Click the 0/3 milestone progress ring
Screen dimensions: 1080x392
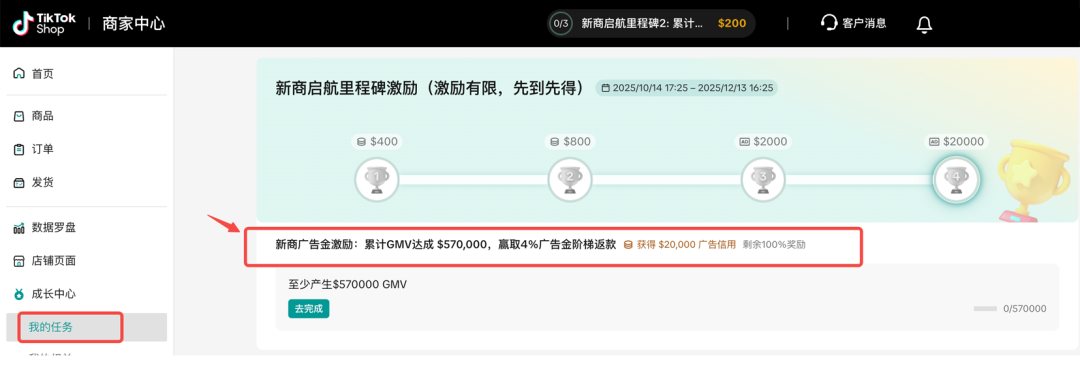[x=561, y=23]
